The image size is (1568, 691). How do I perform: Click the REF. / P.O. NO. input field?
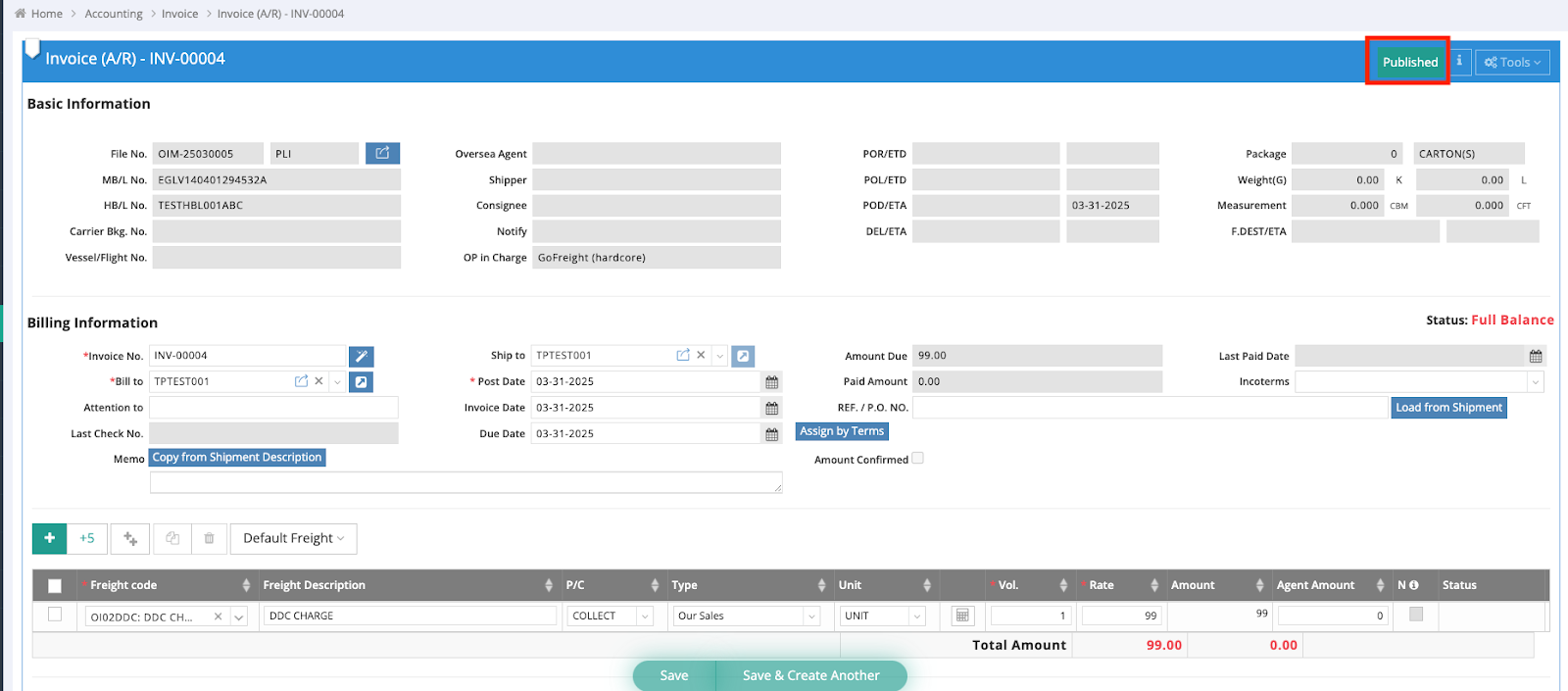click(1150, 408)
